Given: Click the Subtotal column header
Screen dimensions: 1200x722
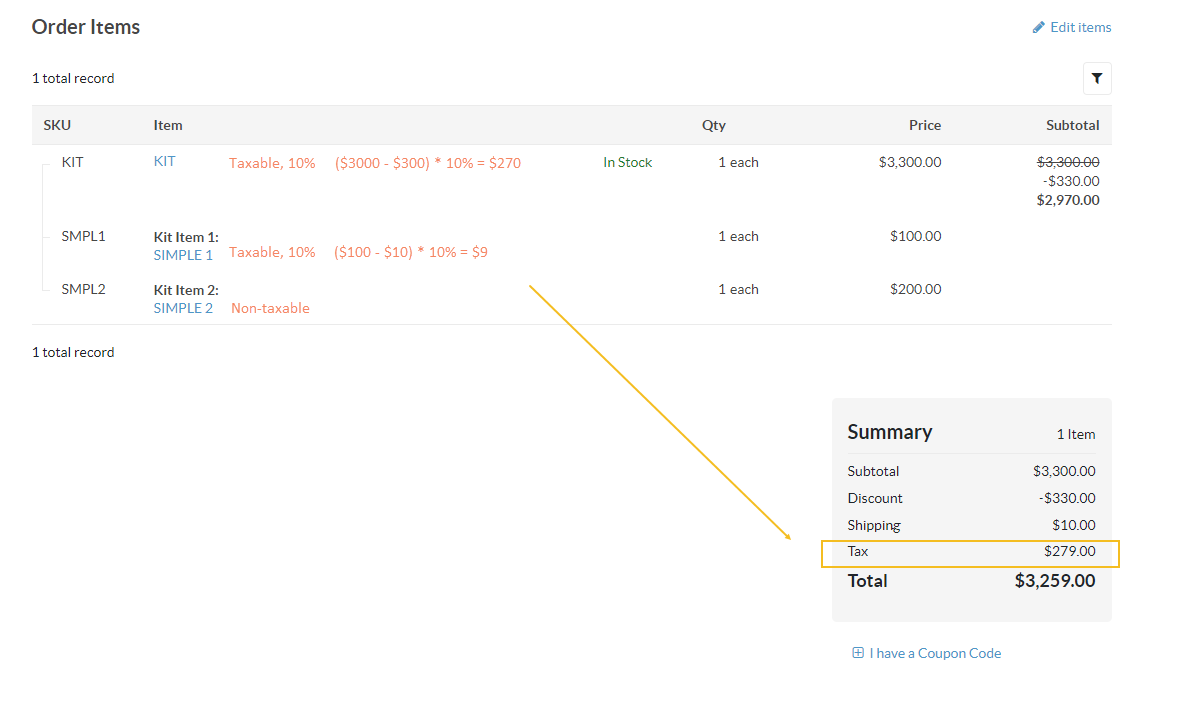Looking at the screenshot, I should (x=1072, y=125).
